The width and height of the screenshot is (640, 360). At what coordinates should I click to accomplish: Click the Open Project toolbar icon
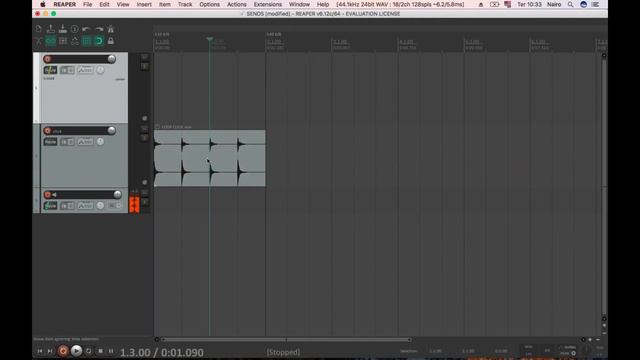(x=51, y=29)
